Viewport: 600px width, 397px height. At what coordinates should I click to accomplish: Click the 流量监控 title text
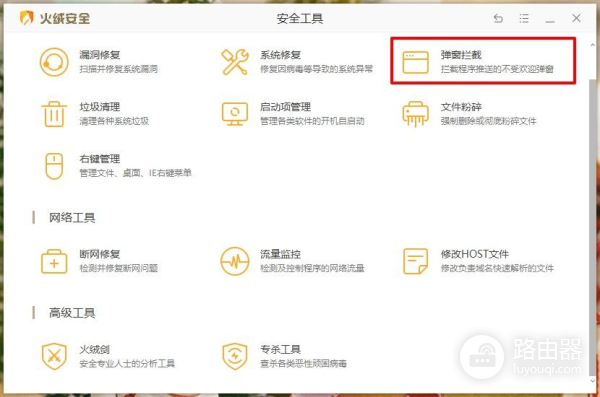pyautogui.click(x=280, y=254)
